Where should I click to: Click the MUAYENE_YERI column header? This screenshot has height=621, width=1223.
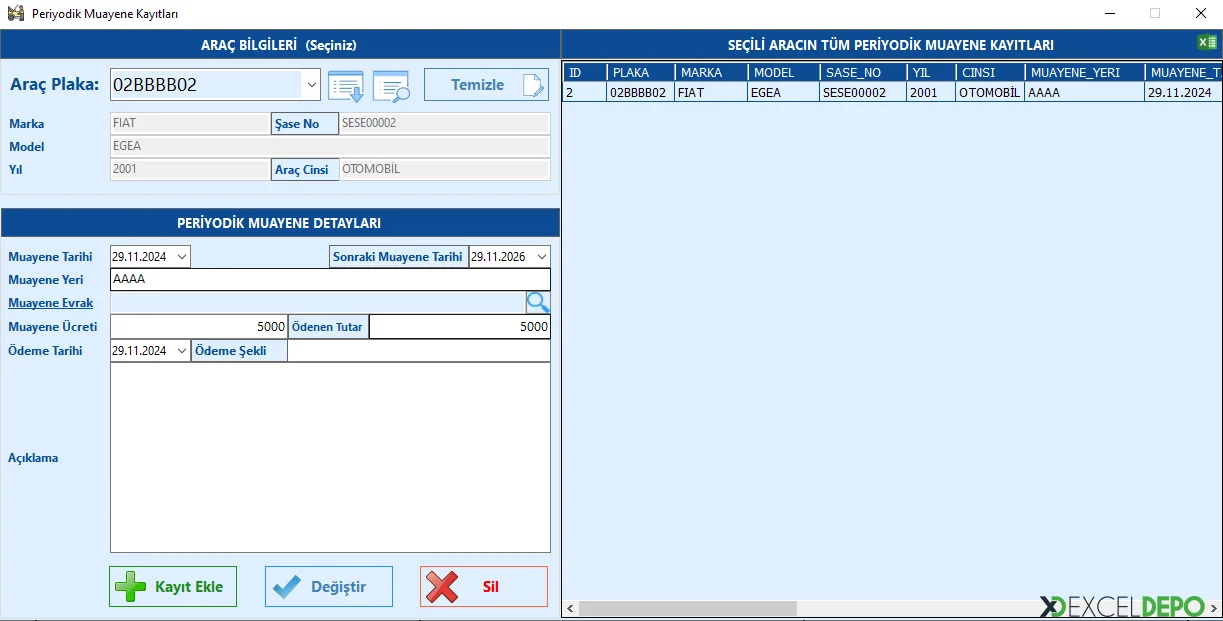click(x=1084, y=73)
